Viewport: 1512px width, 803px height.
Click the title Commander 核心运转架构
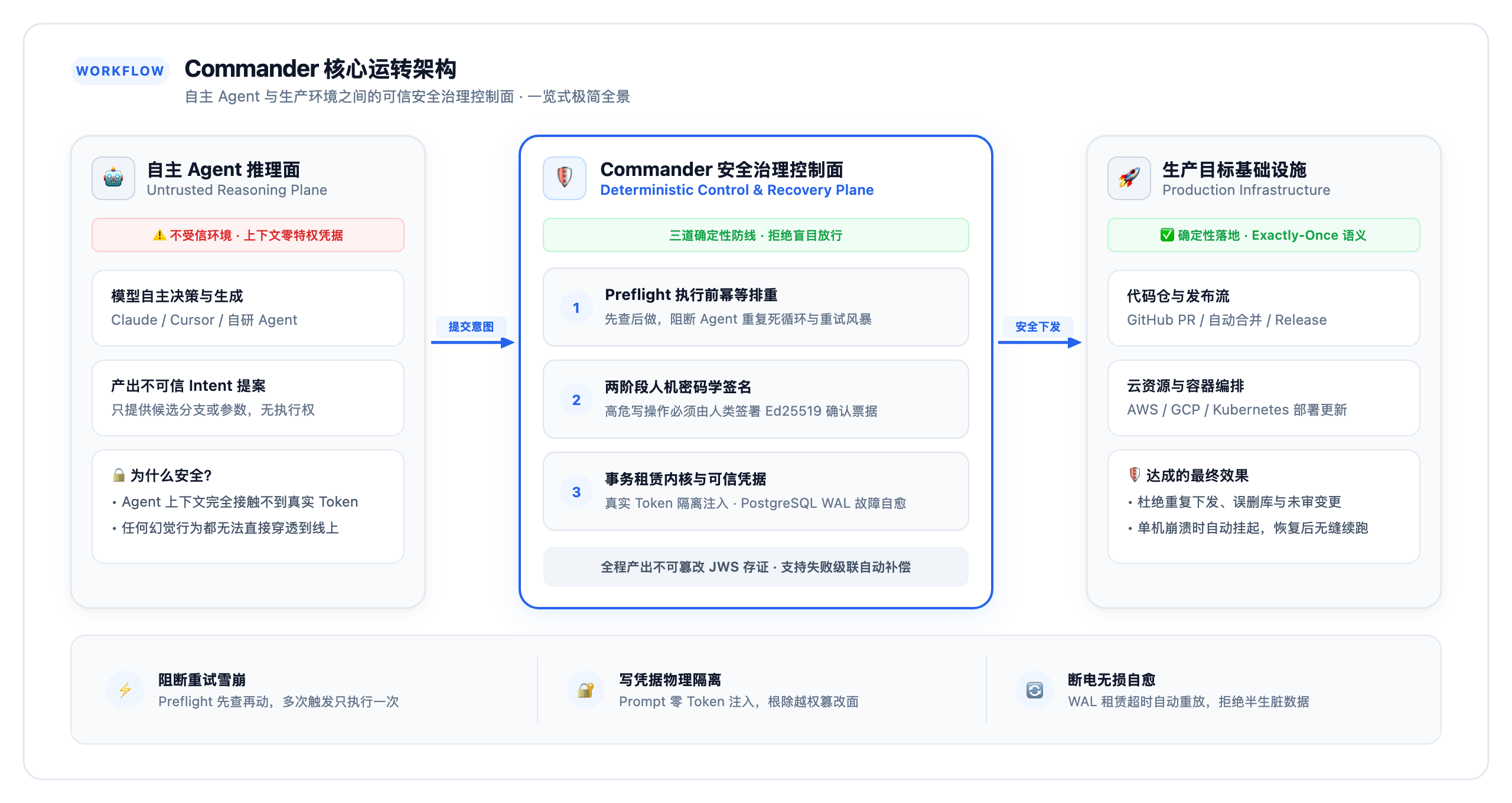[x=321, y=69]
